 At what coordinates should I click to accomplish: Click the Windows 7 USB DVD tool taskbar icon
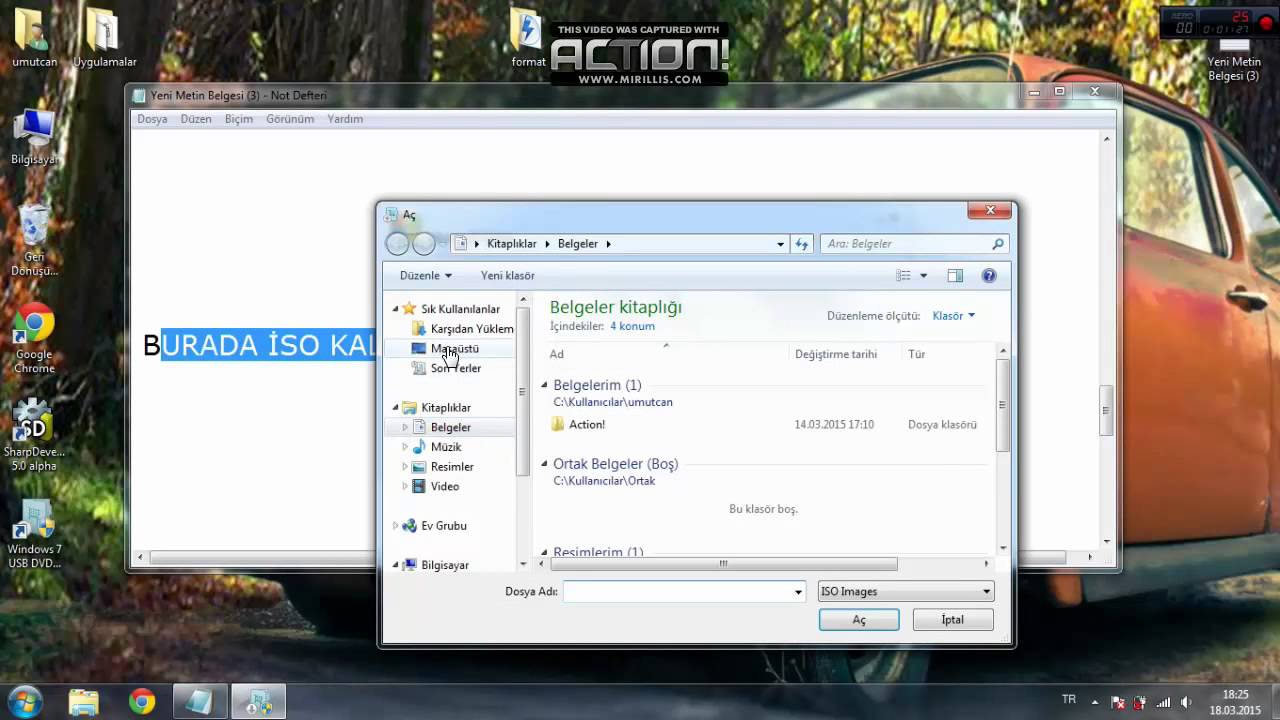(x=259, y=702)
